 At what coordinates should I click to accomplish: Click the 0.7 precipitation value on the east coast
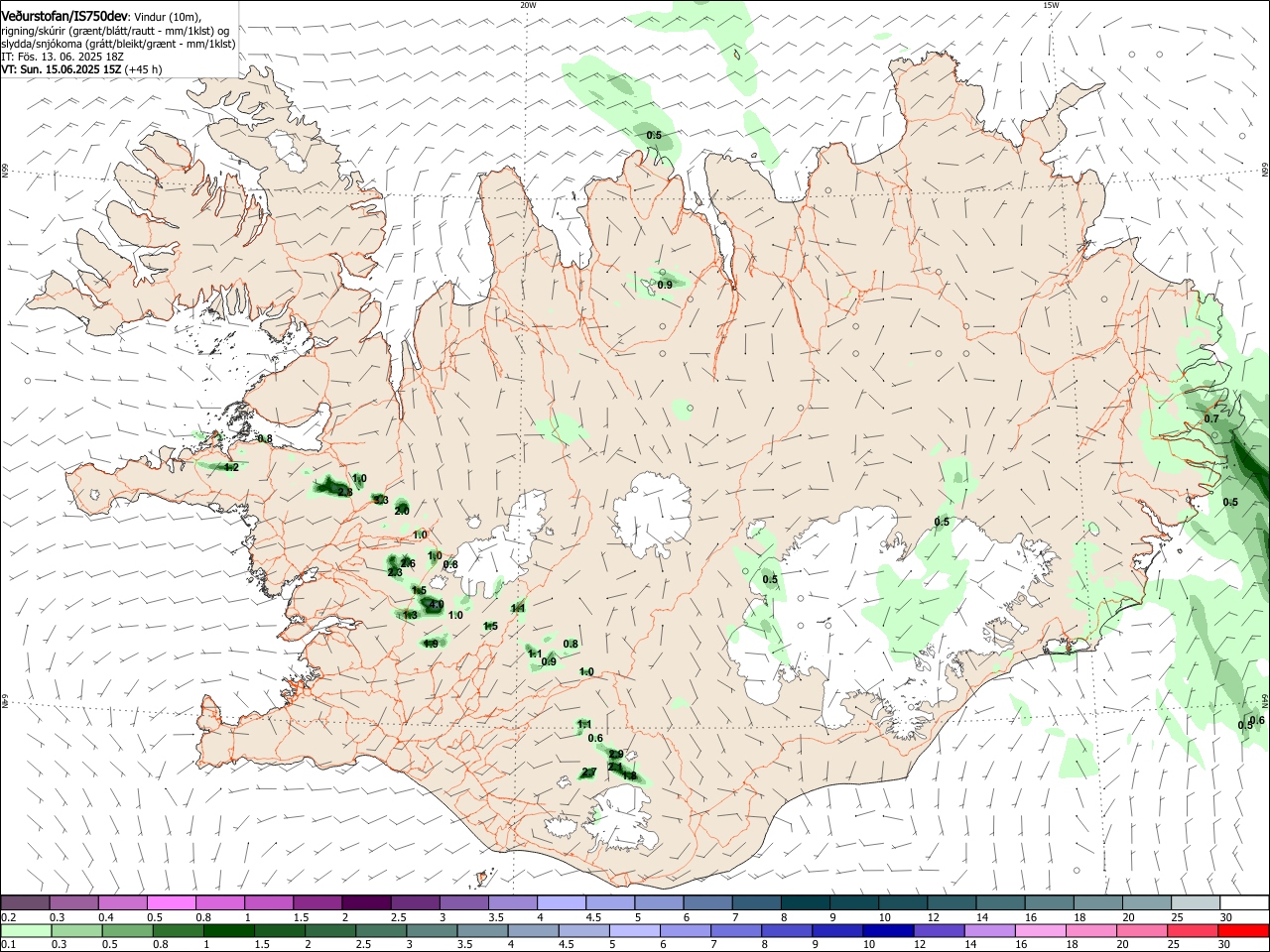click(x=1211, y=418)
